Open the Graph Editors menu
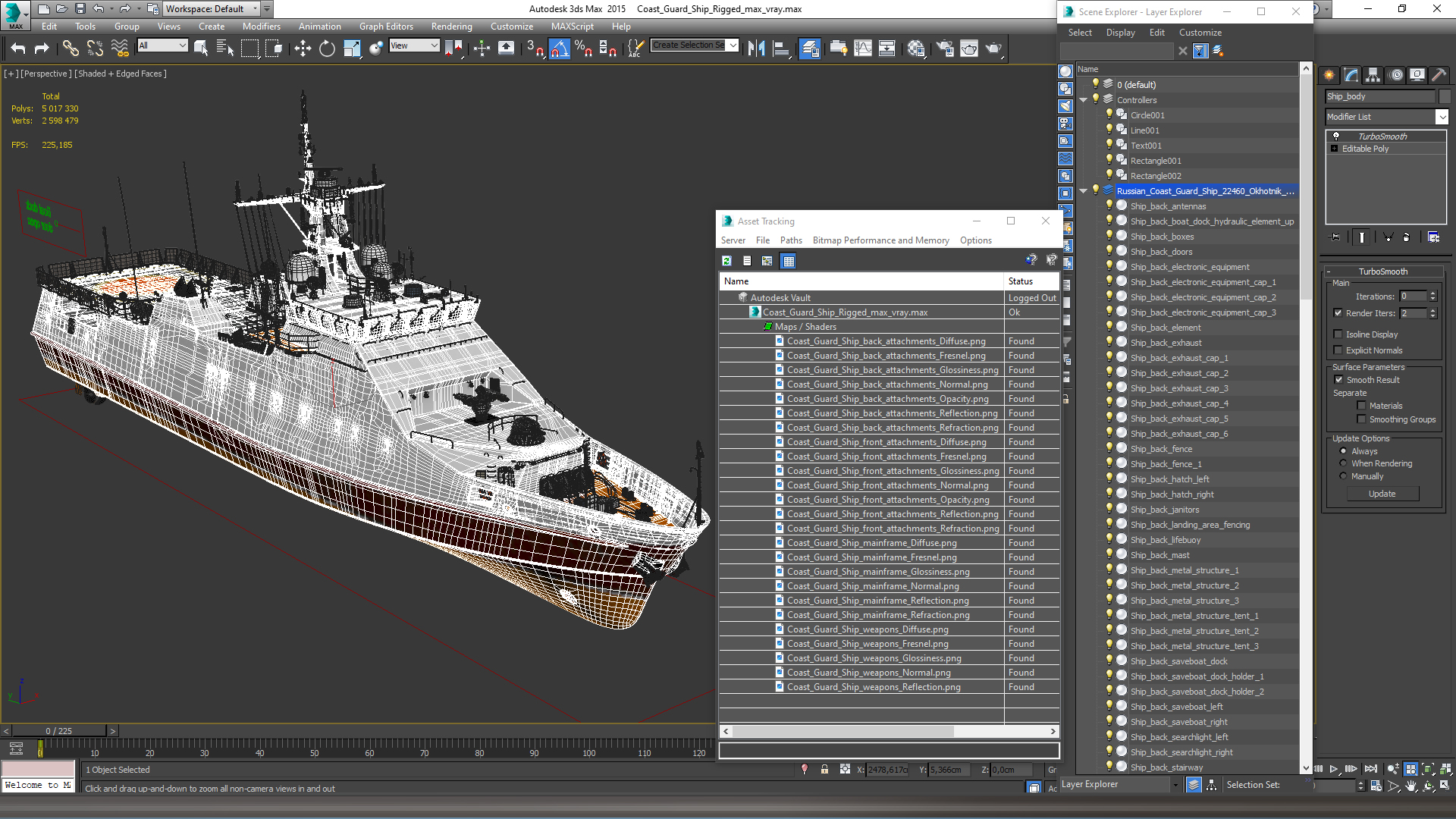This screenshot has height=819, width=1456. coord(386,27)
